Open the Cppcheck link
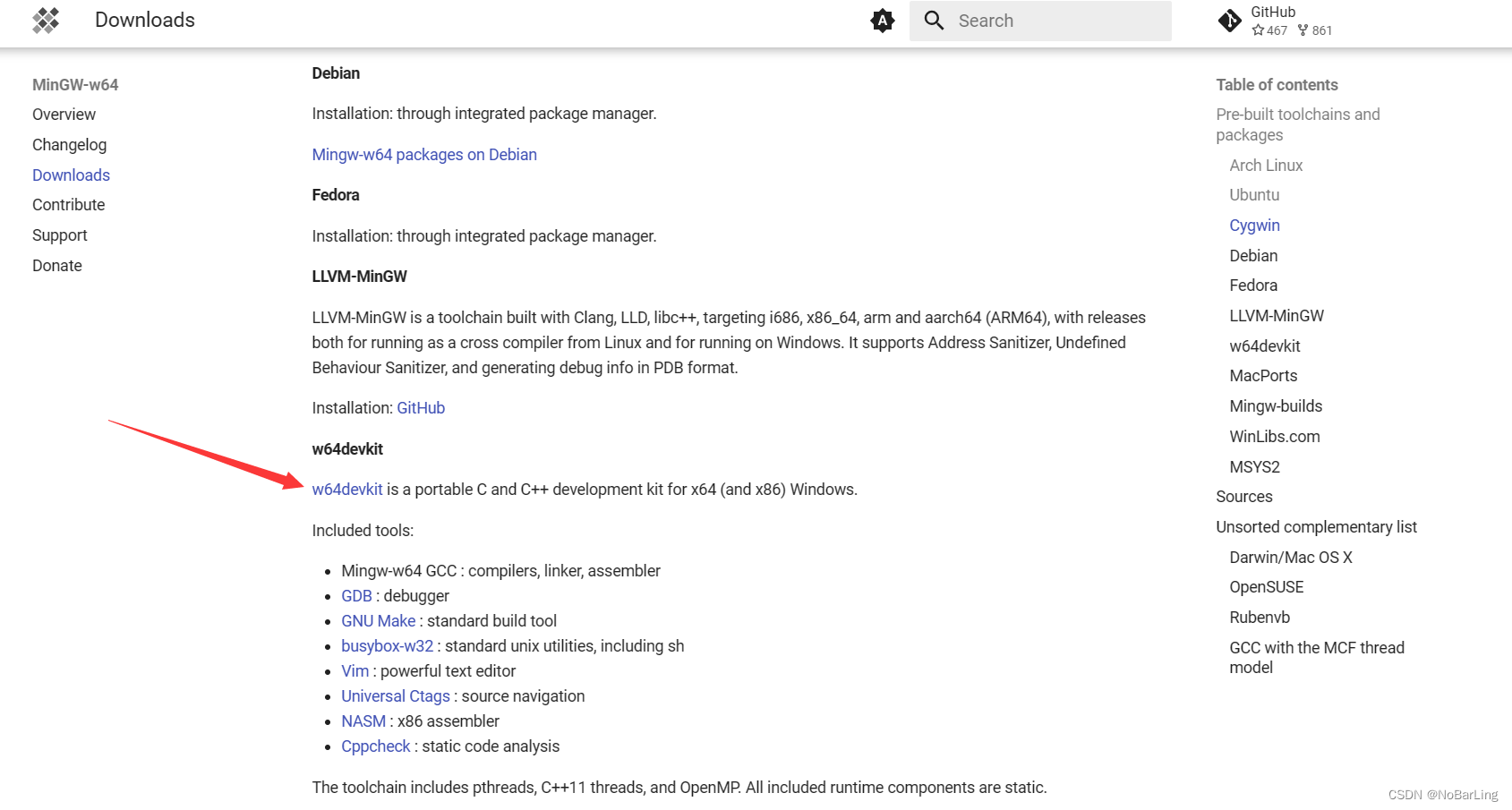 375,746
